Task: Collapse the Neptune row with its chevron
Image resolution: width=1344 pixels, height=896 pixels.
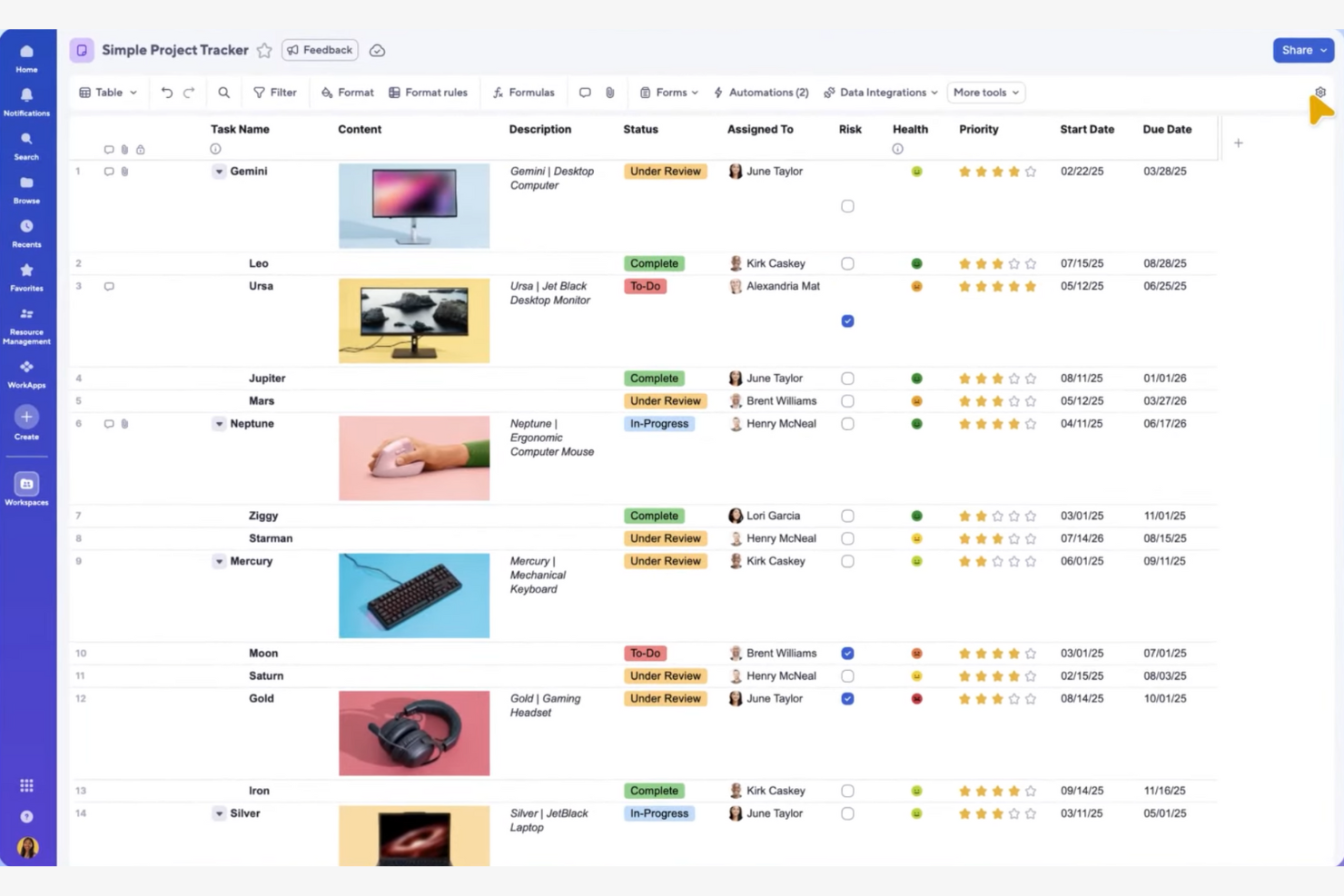Action: (x=219, y=423)
